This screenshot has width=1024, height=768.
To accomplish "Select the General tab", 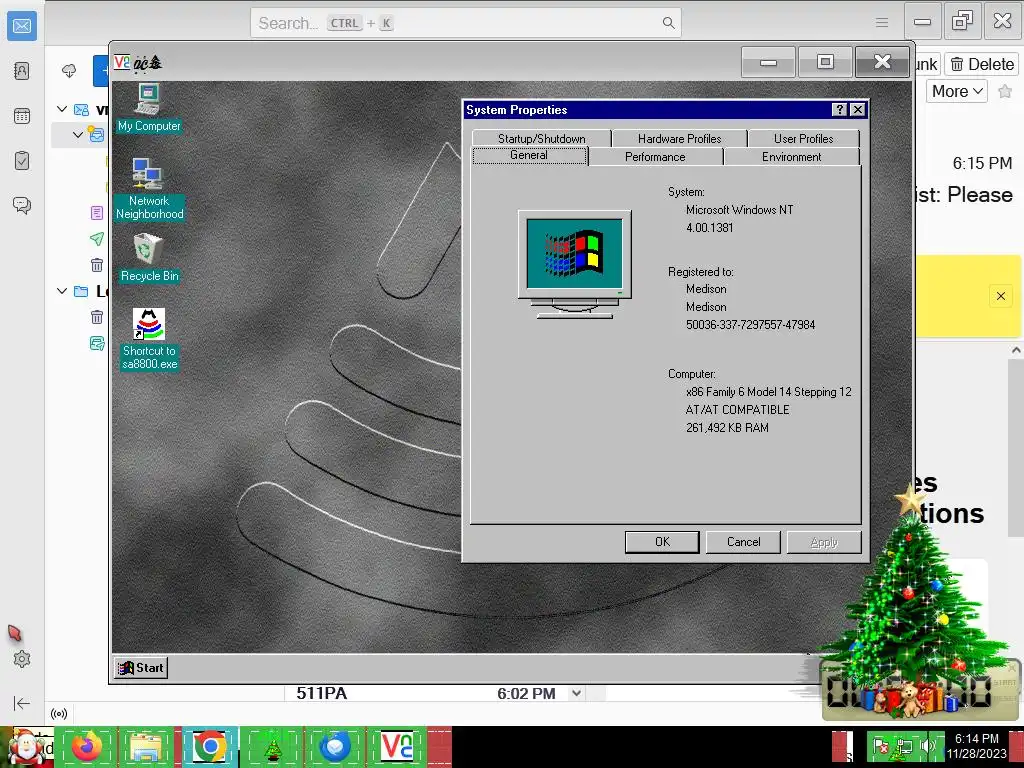I will [x=529, y=155].
